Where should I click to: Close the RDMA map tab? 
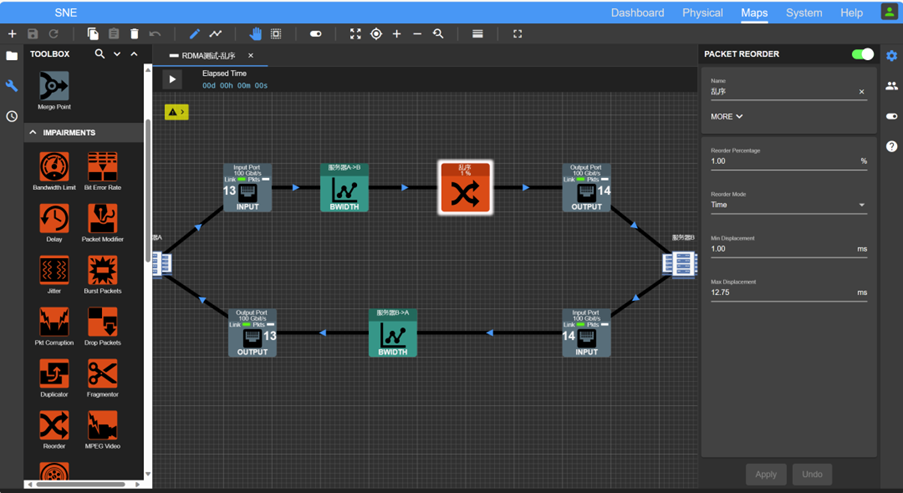(x=251, y=55)
